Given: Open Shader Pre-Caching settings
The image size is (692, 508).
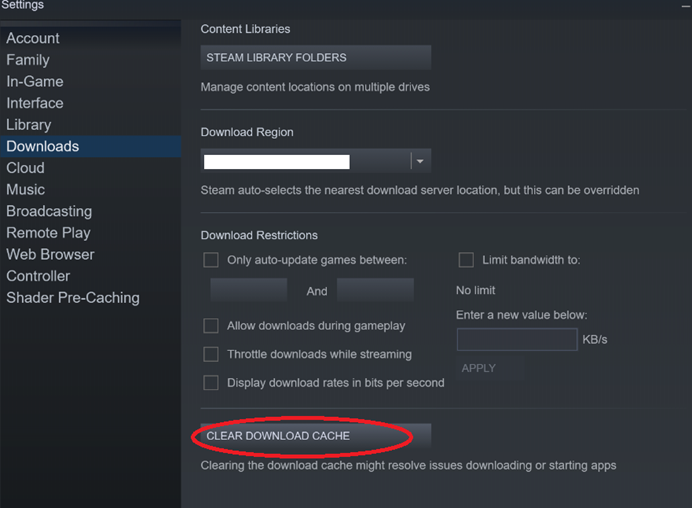Looking at the screenshot, I should coord(73,297).
